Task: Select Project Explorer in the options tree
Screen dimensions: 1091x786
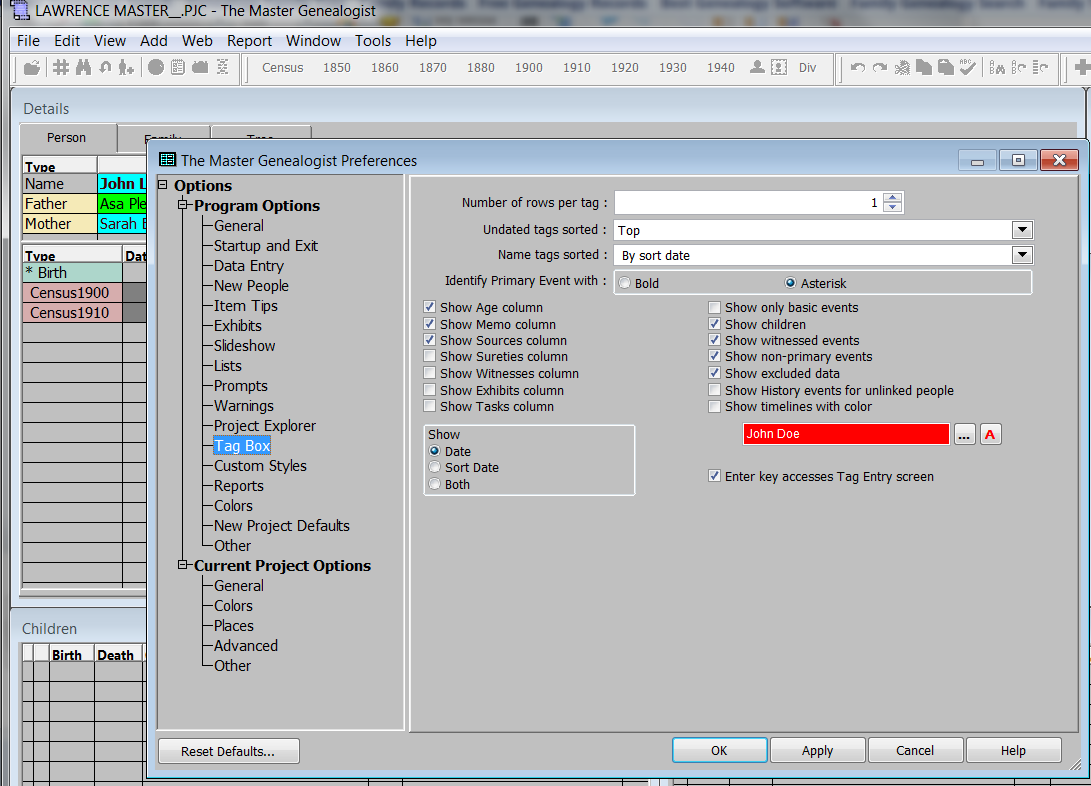Action: point(264,426)
